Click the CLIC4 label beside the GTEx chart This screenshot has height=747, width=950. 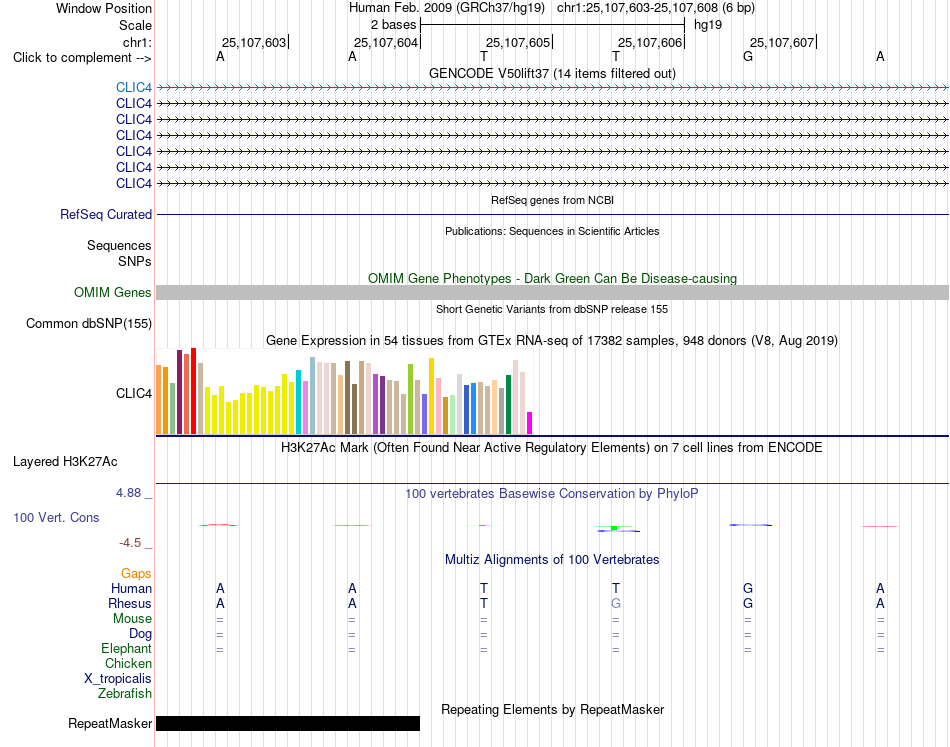click(134, 394)
